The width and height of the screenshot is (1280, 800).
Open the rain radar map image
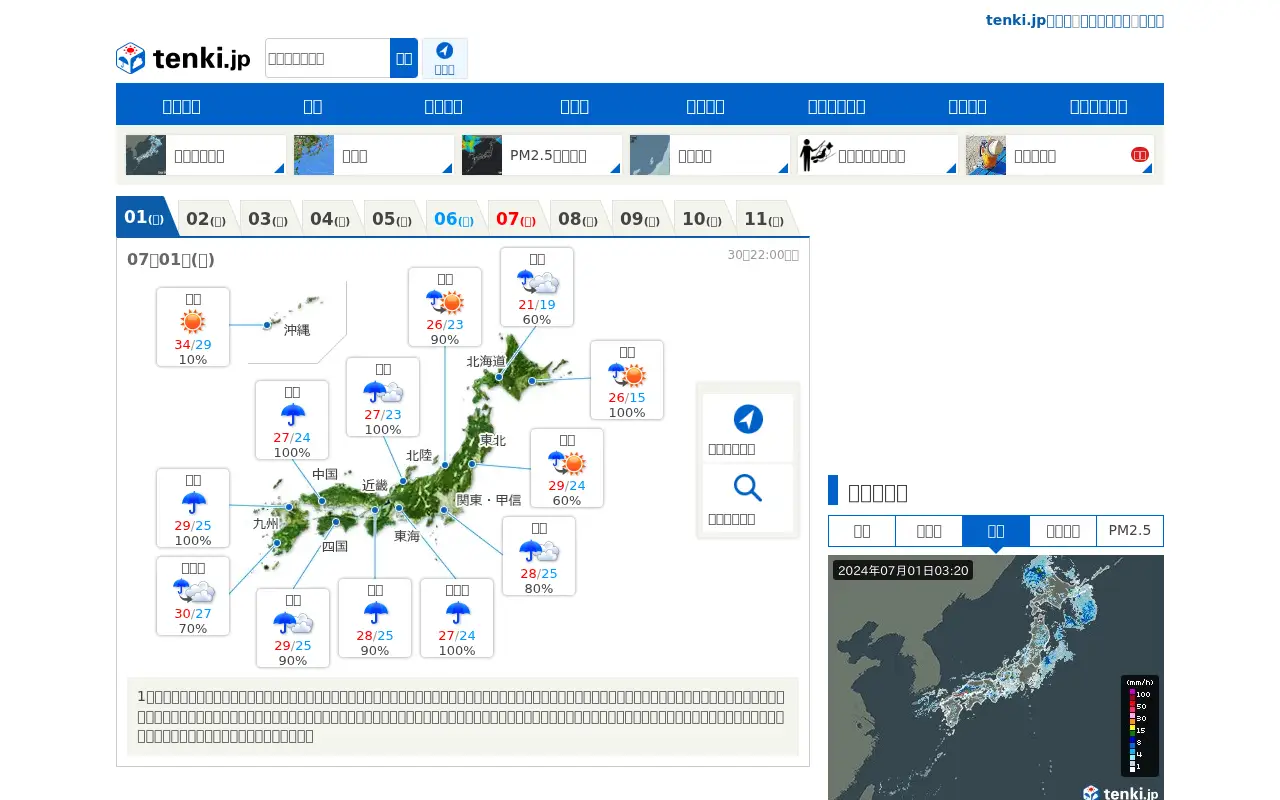[x=996, y=678]
